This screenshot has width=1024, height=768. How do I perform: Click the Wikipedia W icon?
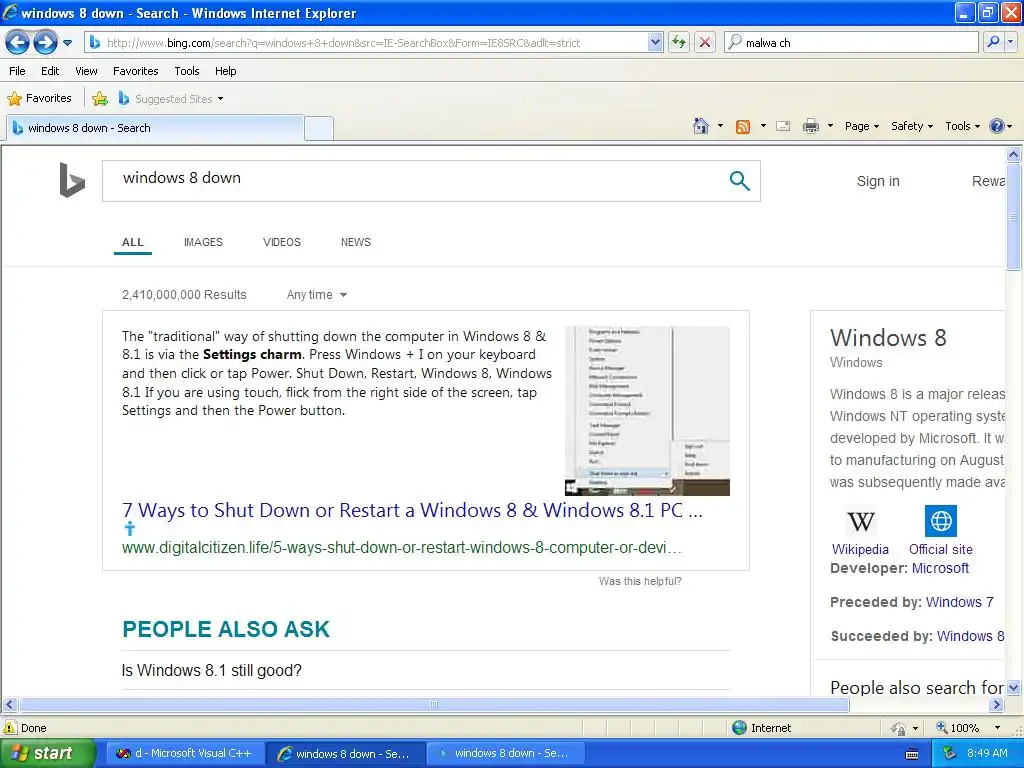click(861, 521)
